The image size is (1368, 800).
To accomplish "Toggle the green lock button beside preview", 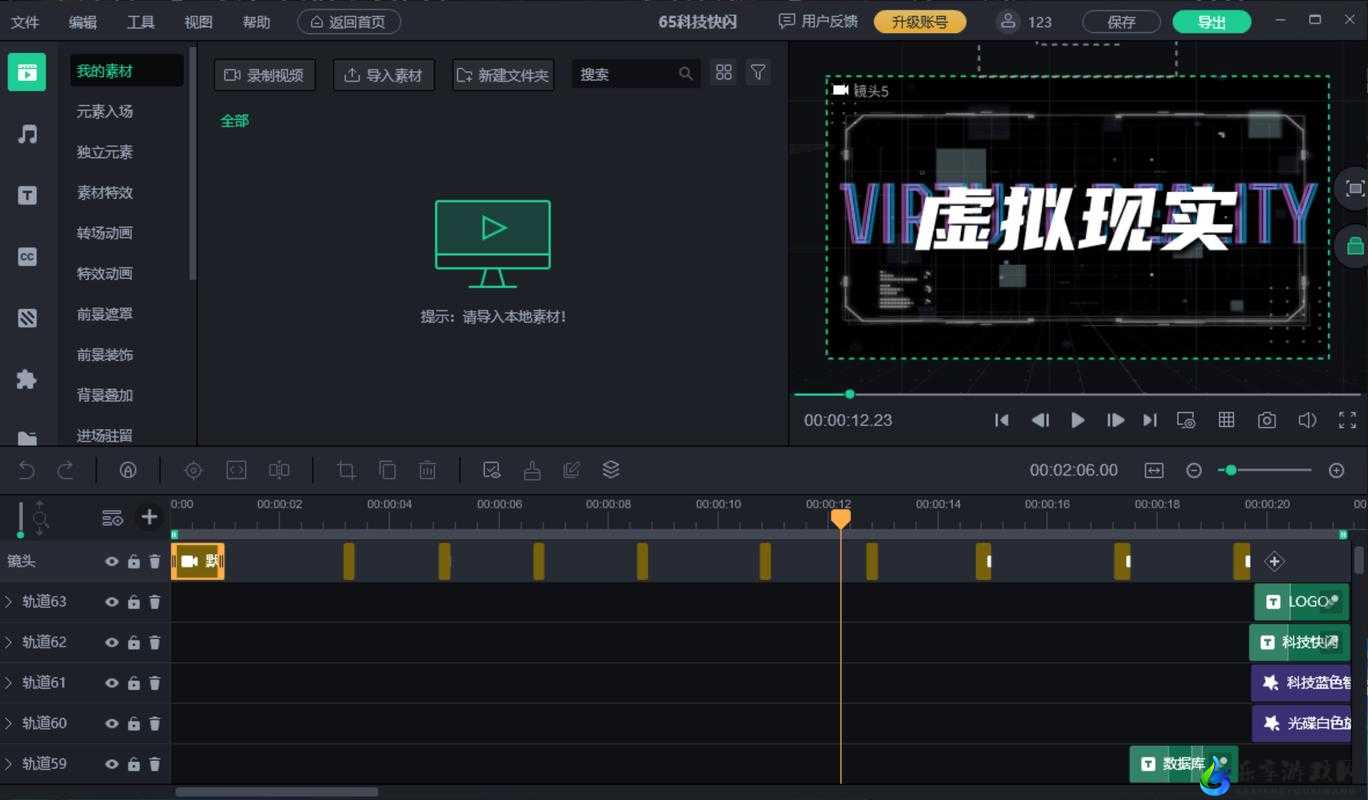I will [1355, 245].
